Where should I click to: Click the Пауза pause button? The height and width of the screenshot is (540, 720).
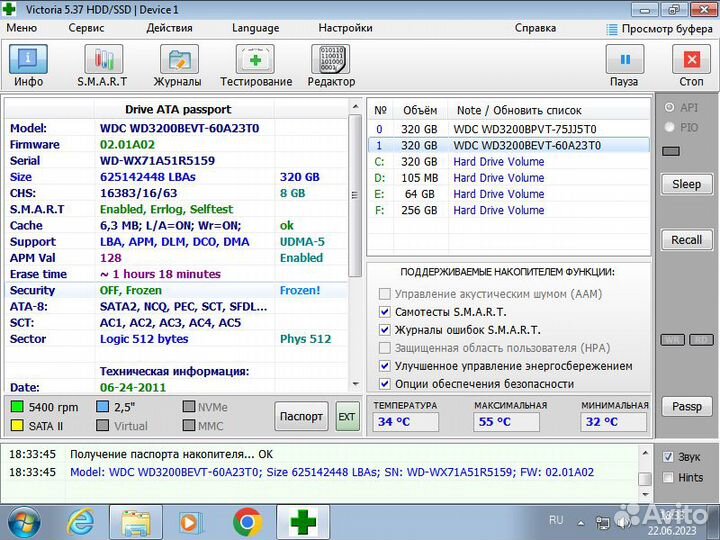point(624,65)
